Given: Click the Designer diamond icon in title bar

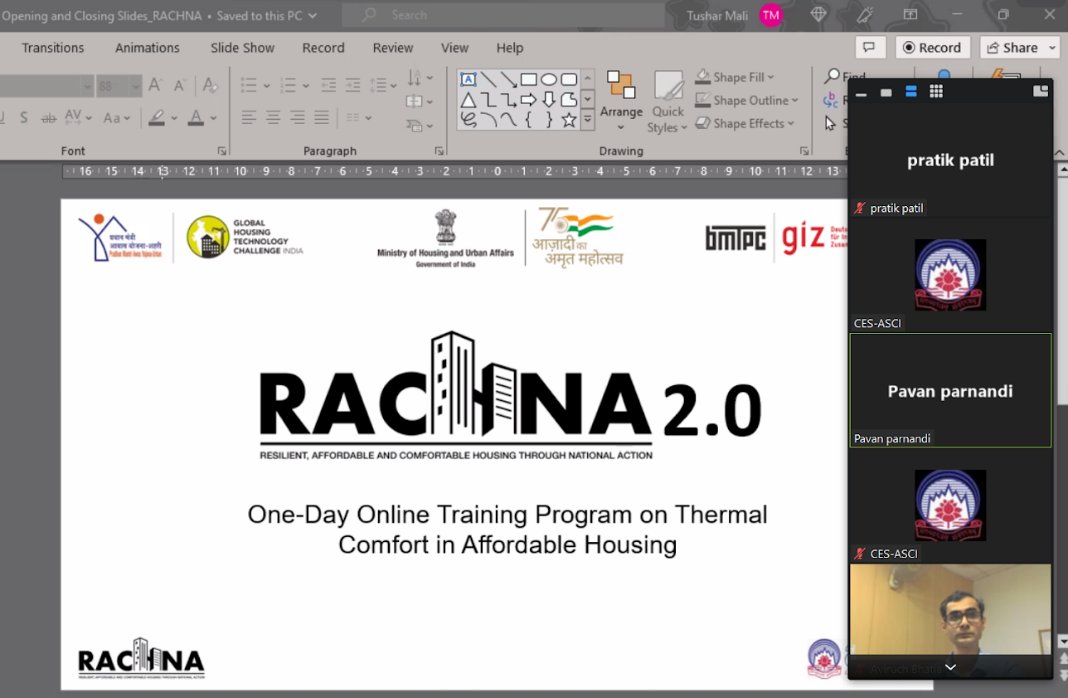Looking at the screenshot, I should [x=819, y=14].
